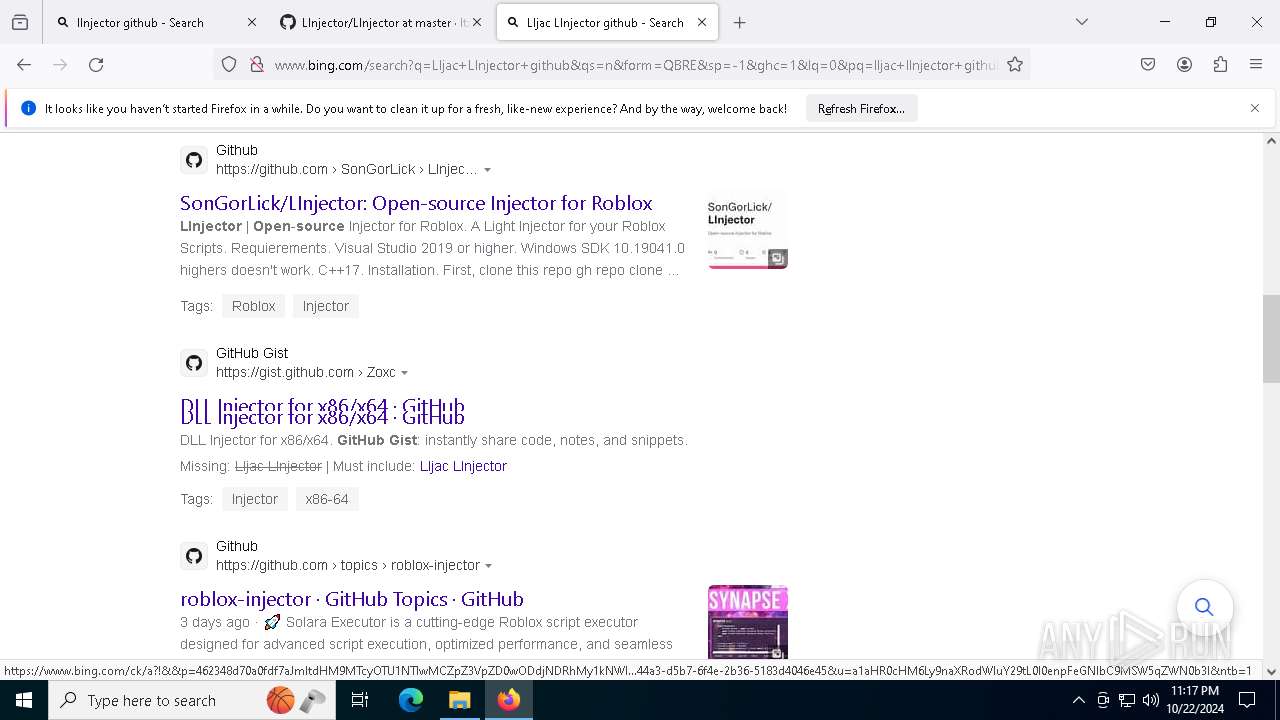Open roblox-injector GitHub Topics result
Viewport: 1280px width, 720px height.
point(352,599)
